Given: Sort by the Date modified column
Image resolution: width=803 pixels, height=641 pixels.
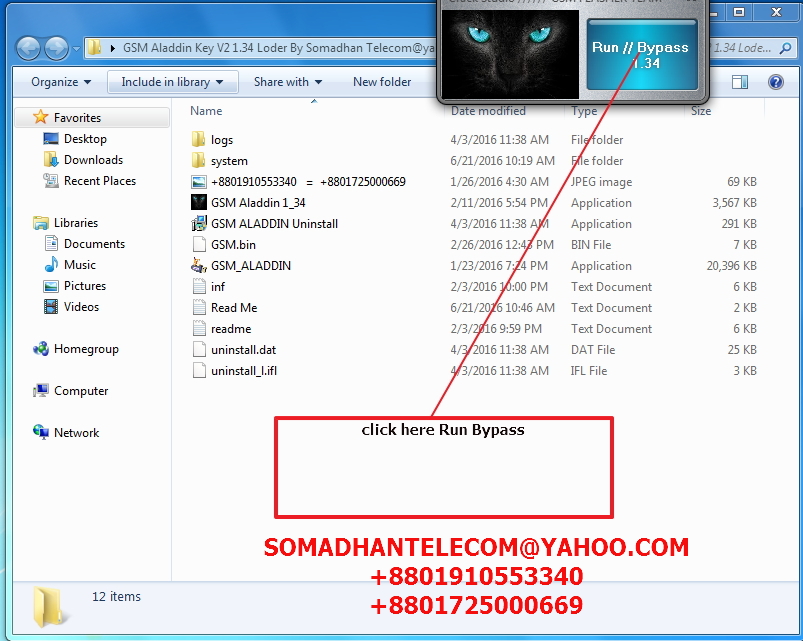Looking at the screenshot, I should point(488,111).
